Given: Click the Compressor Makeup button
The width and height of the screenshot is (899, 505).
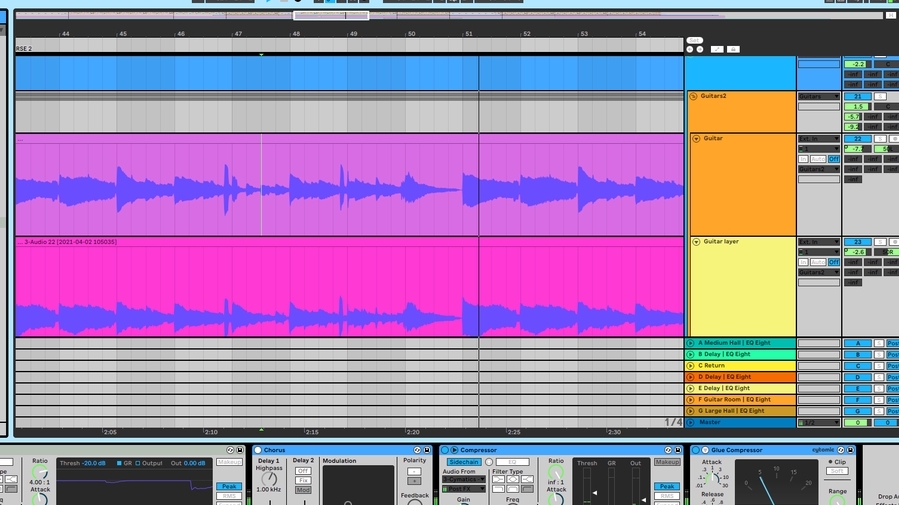Looking at the screenshot, I should pyautogui.click(x=667, y=462).
